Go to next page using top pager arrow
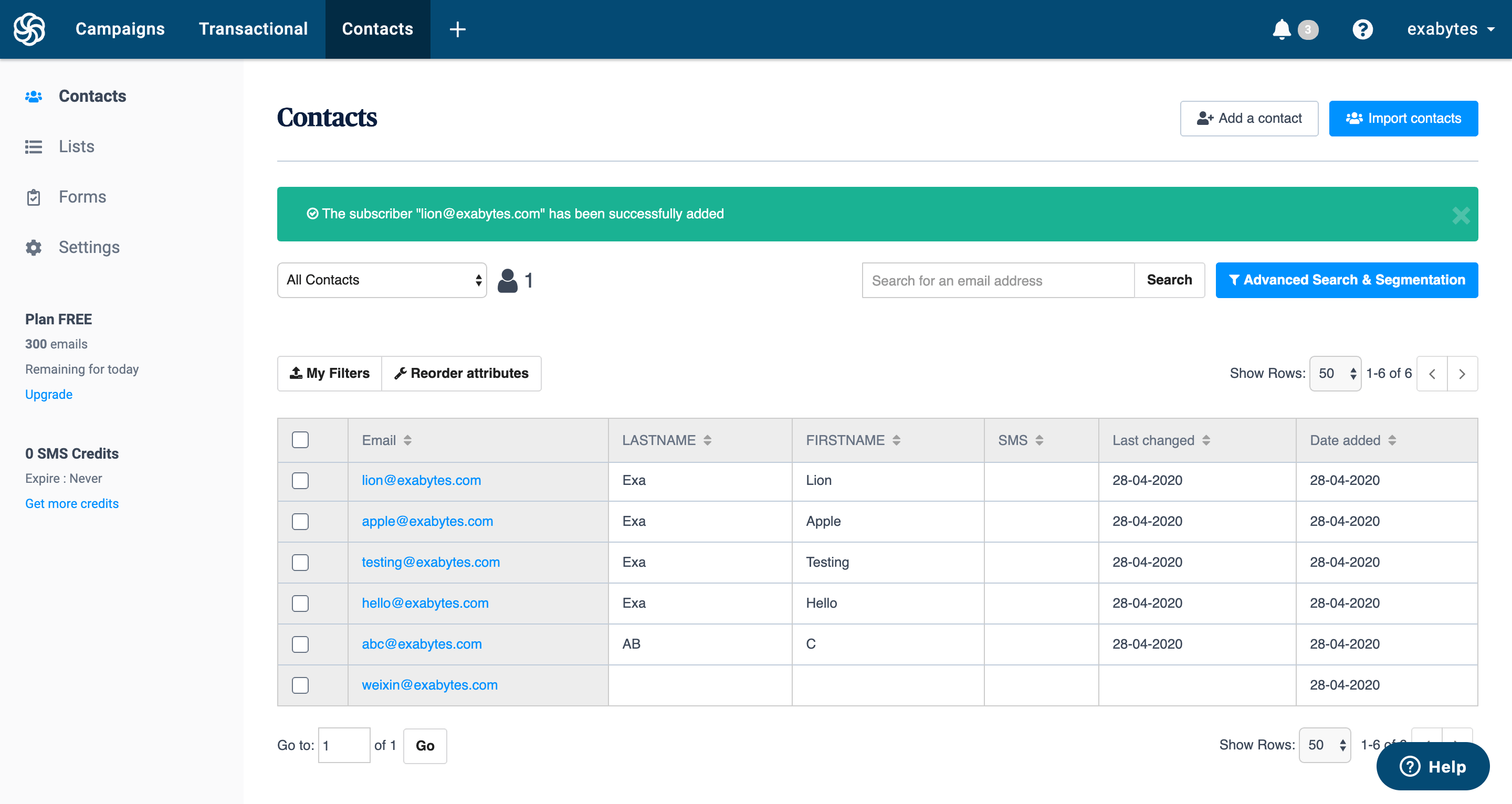The width and height of the screenshot is (1512, 804). pos(1462,374)
